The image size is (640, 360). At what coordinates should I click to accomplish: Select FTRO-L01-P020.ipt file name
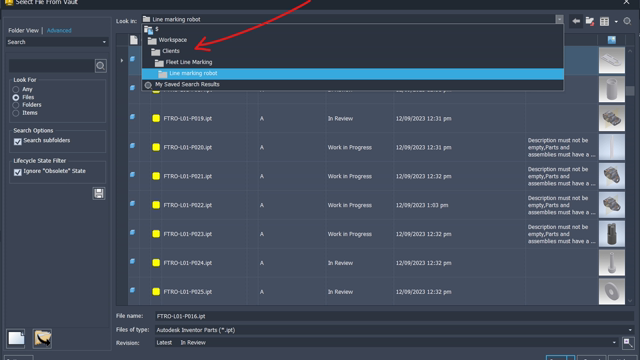point(188,147)
